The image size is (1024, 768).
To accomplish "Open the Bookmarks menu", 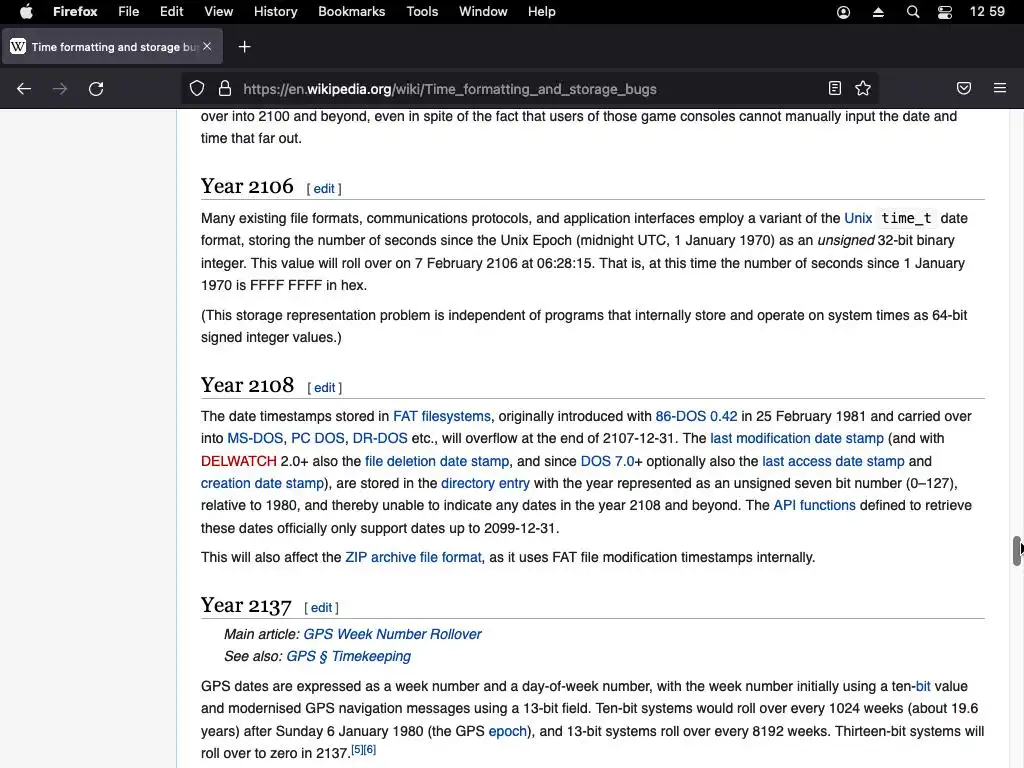I will click(x=351, y=12).
